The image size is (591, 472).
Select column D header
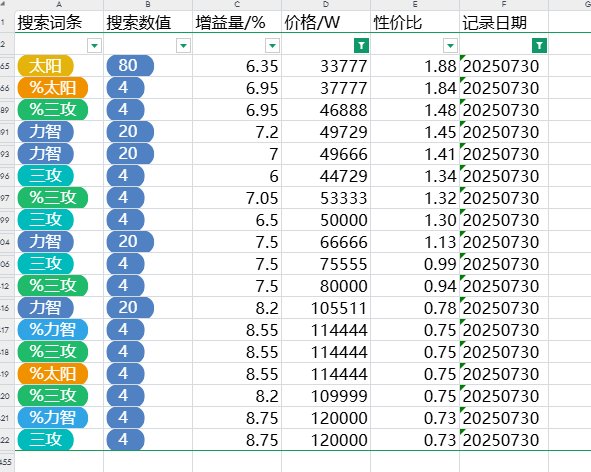pos(326,5)
